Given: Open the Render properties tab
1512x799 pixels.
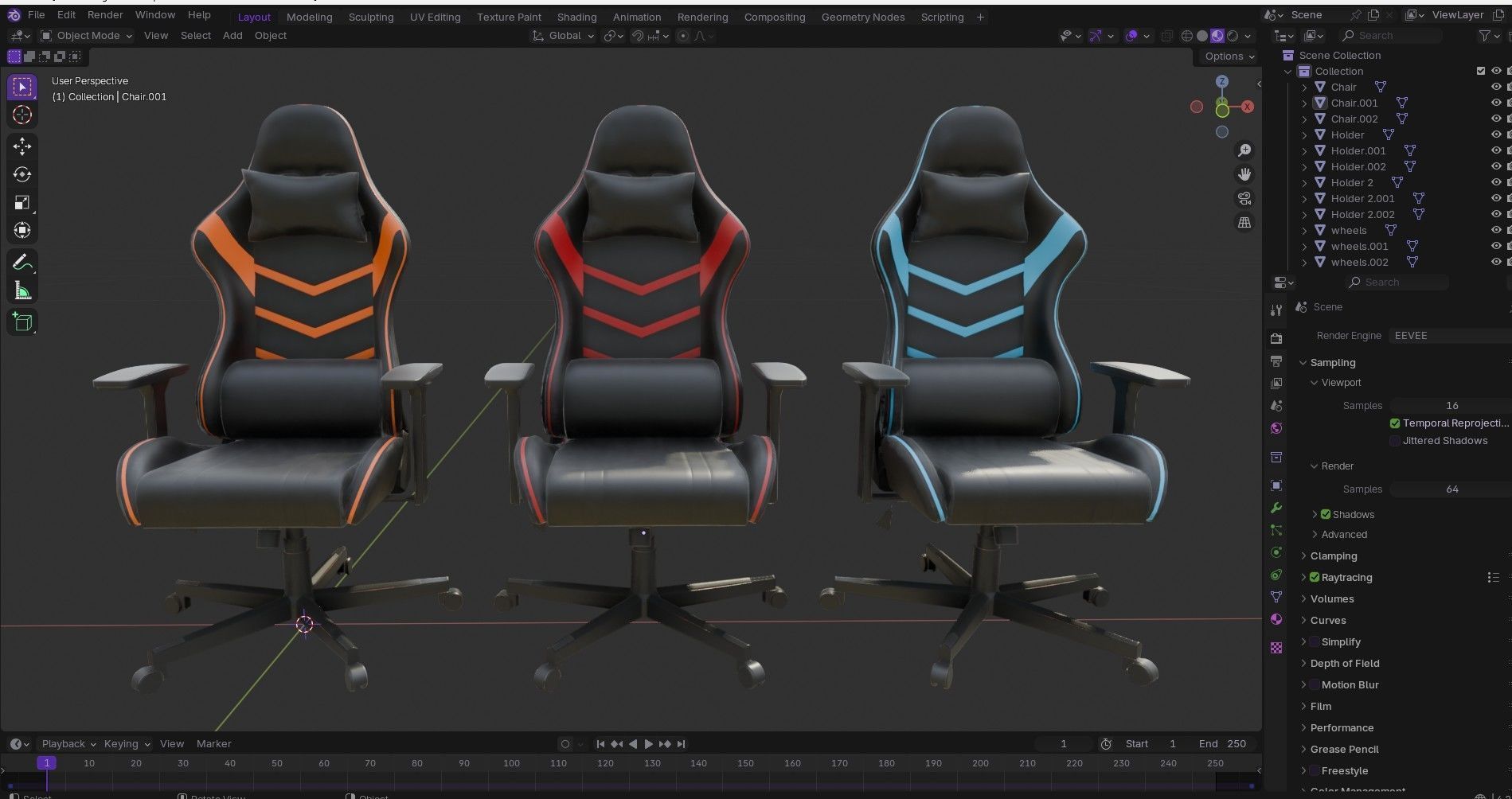Looking at the screenshot, I should coord(1276,338).
